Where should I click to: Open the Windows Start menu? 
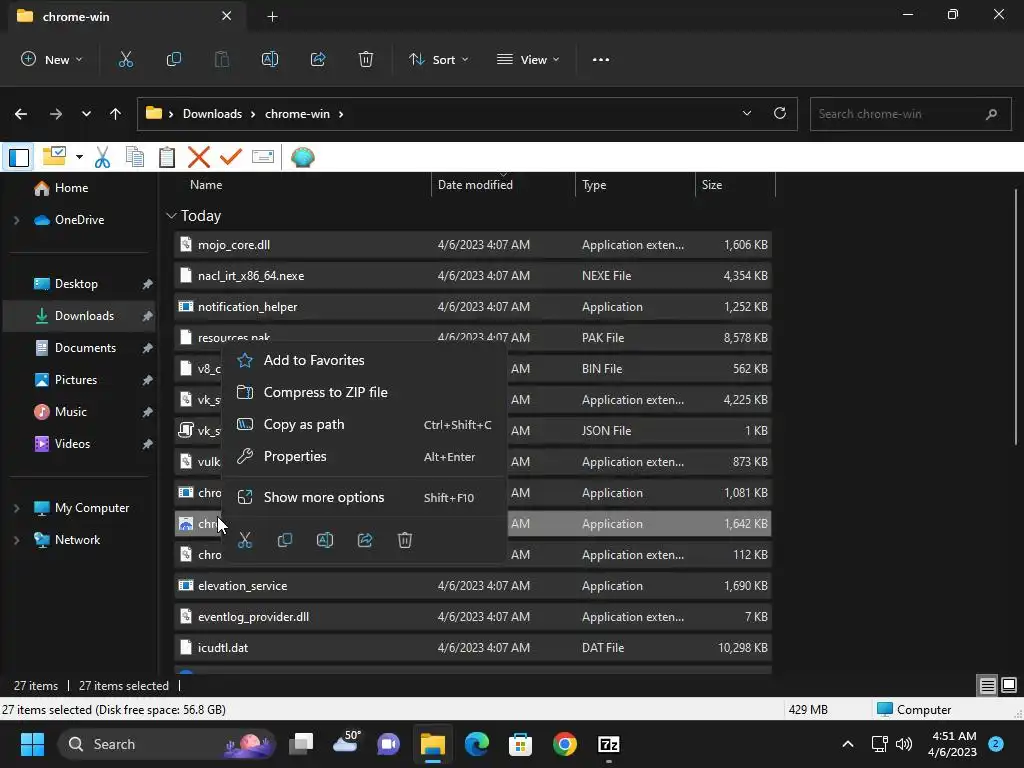(x=32, y=744)
